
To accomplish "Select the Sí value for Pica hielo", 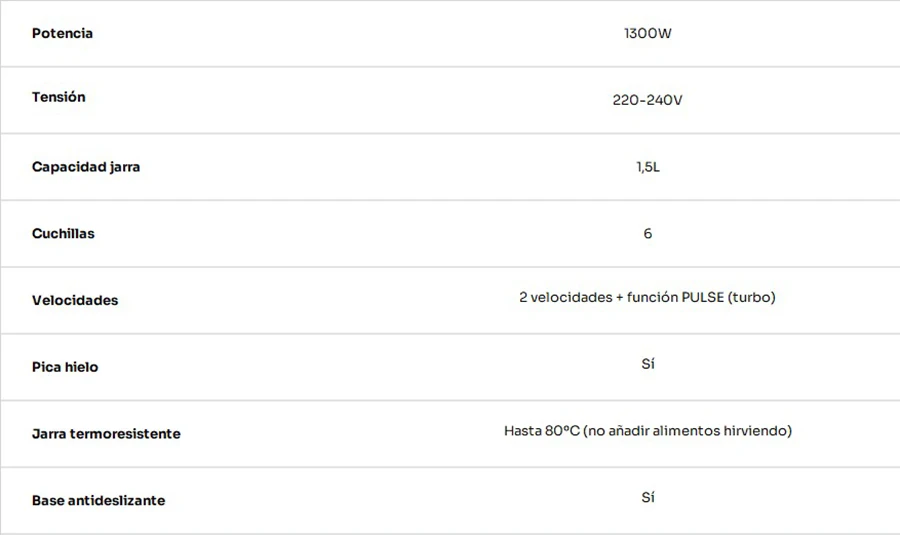I will pyautogui.click(x=647, y=364).
